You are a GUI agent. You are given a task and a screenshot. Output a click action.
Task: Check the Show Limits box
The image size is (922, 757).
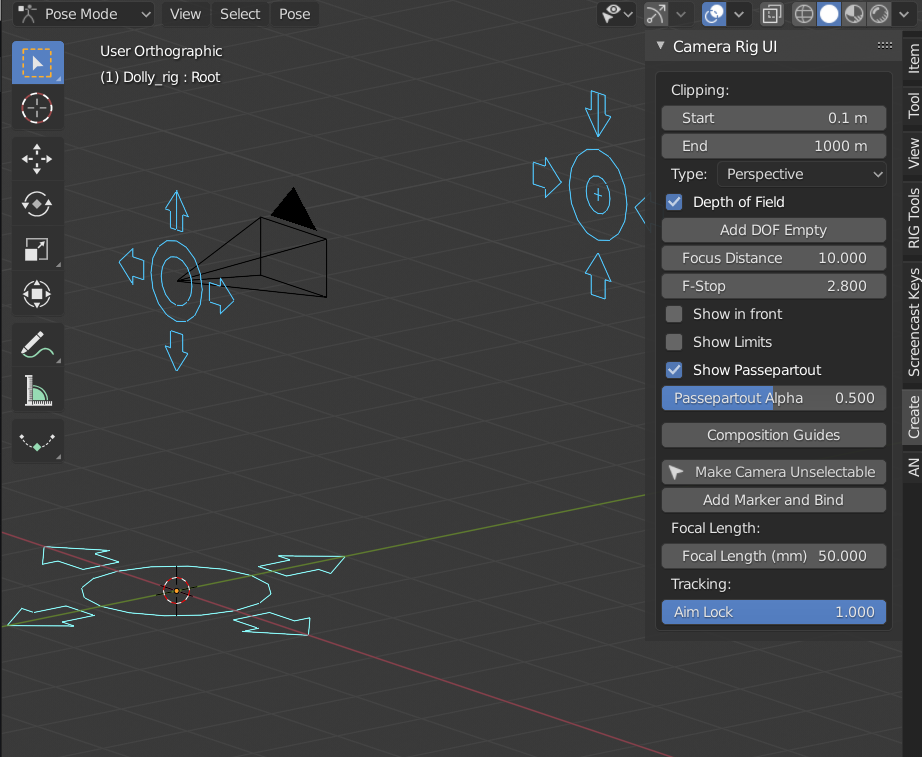[674, 342]
